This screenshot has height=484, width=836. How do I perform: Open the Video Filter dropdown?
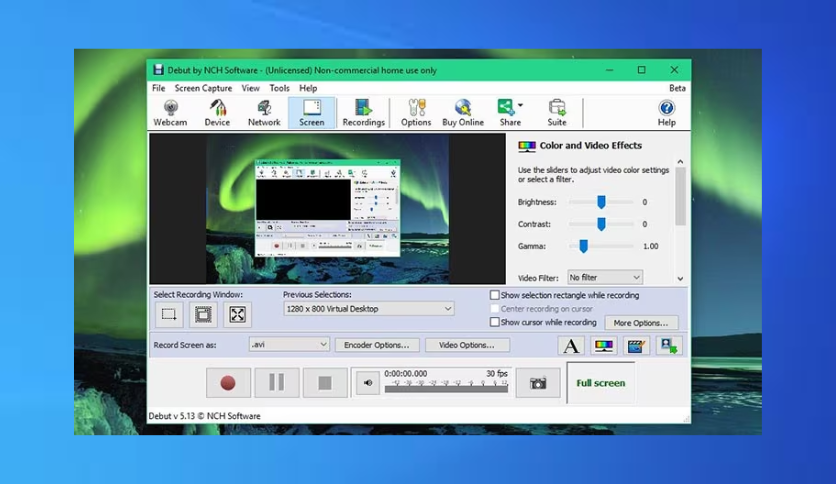(605, 277)
